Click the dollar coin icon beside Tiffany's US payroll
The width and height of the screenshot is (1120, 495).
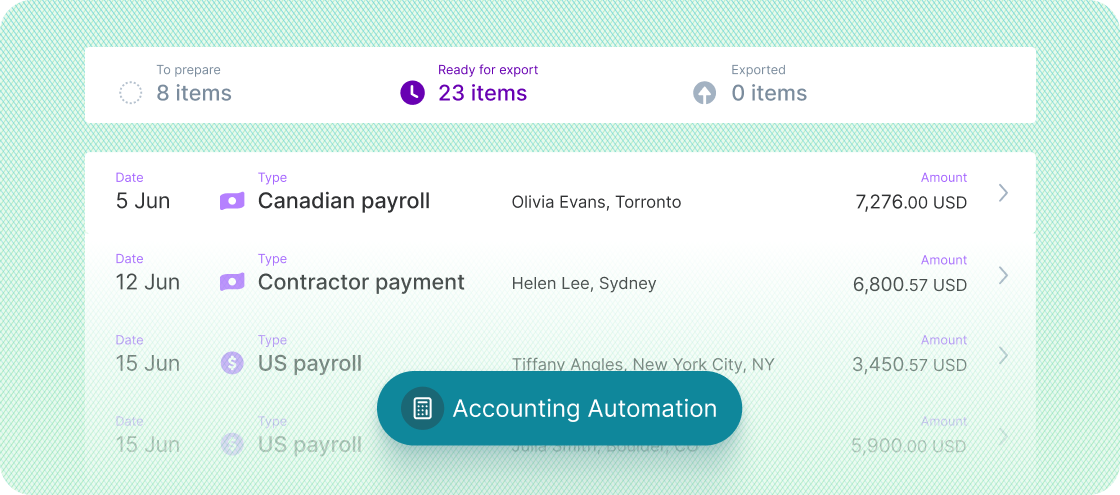pyautogui.click(x=232, y=363)
